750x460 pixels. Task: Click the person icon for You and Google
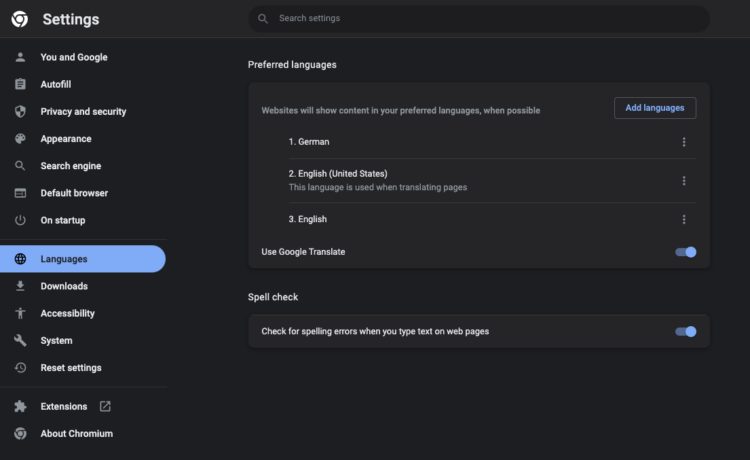point(20,57)
